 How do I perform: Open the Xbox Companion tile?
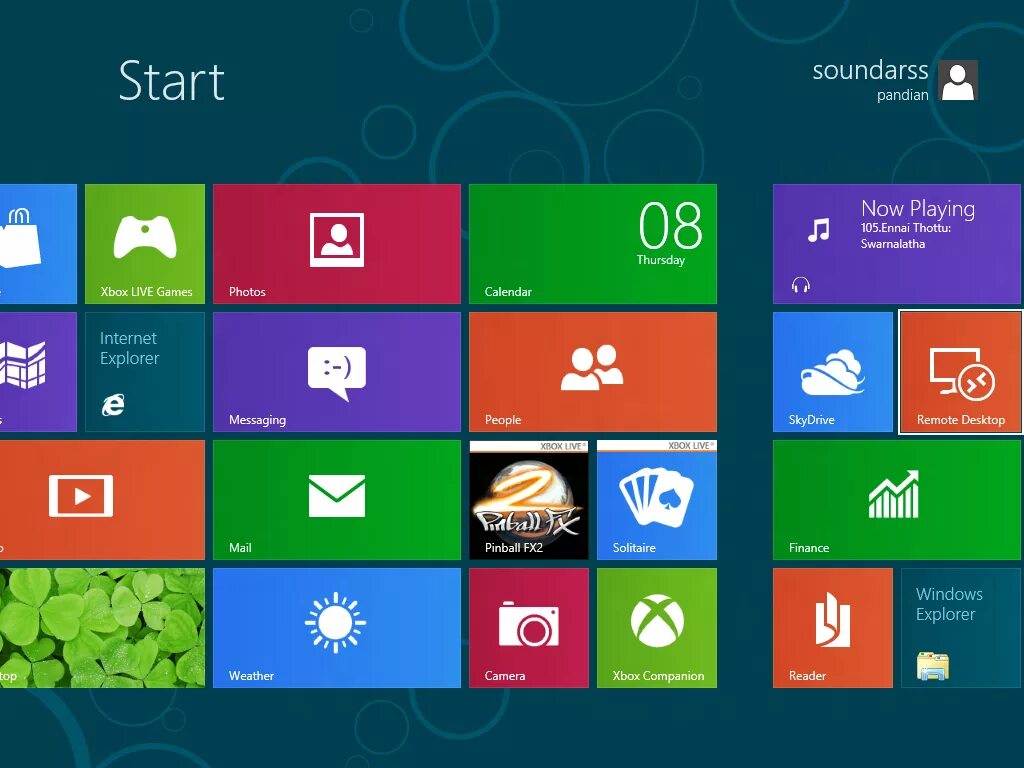point(657,628)
